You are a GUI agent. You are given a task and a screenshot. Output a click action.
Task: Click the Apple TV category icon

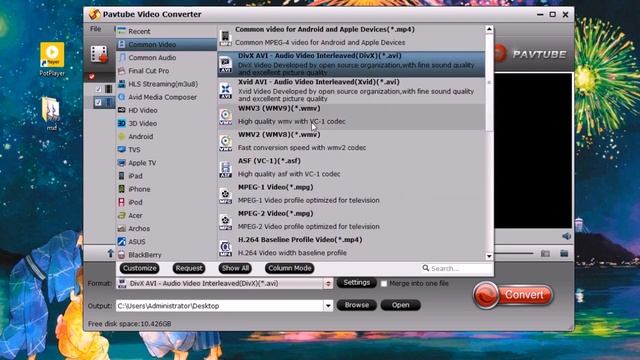tap(122, 163)
